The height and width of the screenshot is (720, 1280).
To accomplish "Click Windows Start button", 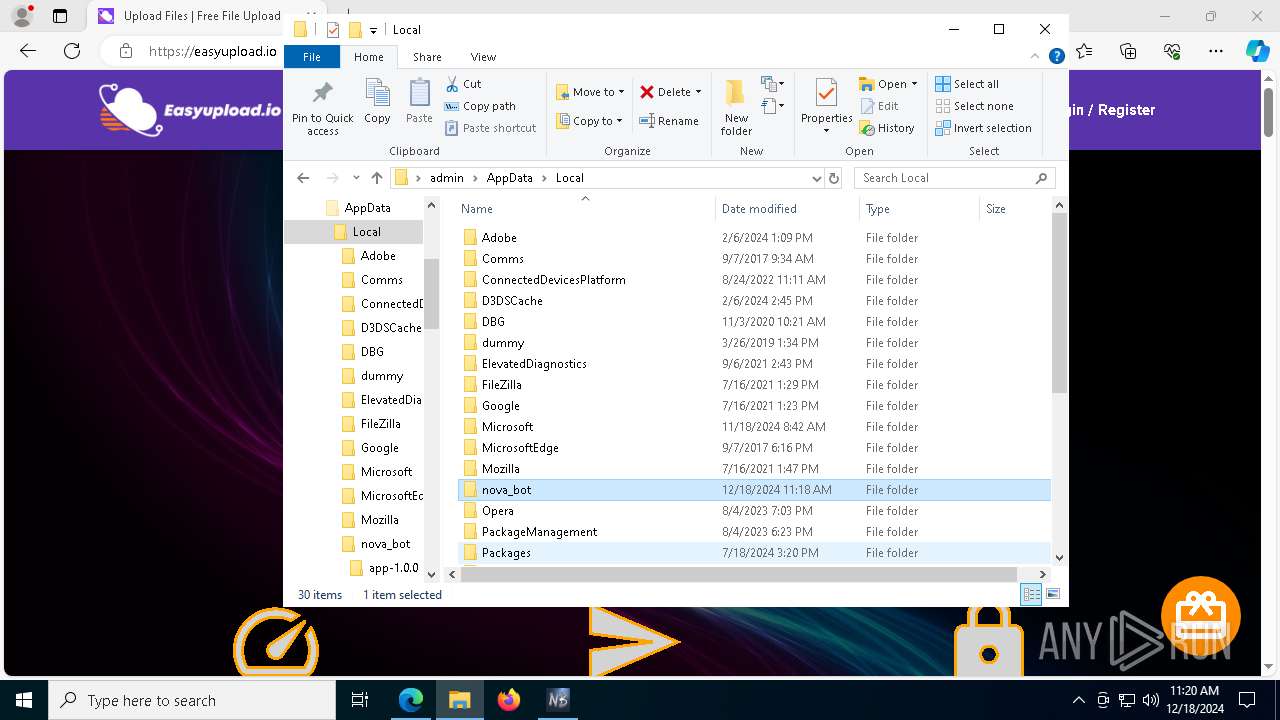I will (24, 700).
